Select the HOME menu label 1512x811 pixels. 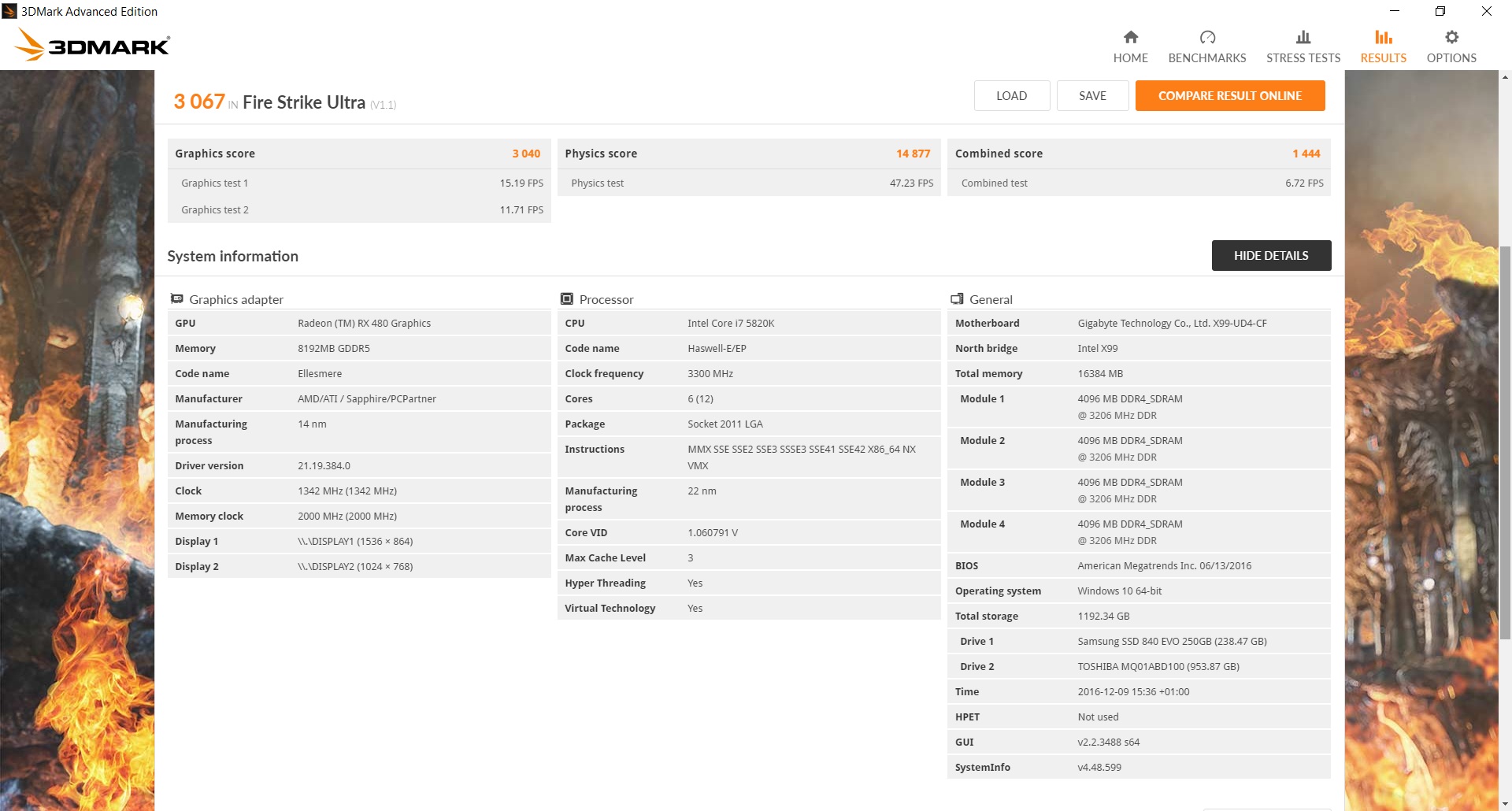tap(1130, 58)
